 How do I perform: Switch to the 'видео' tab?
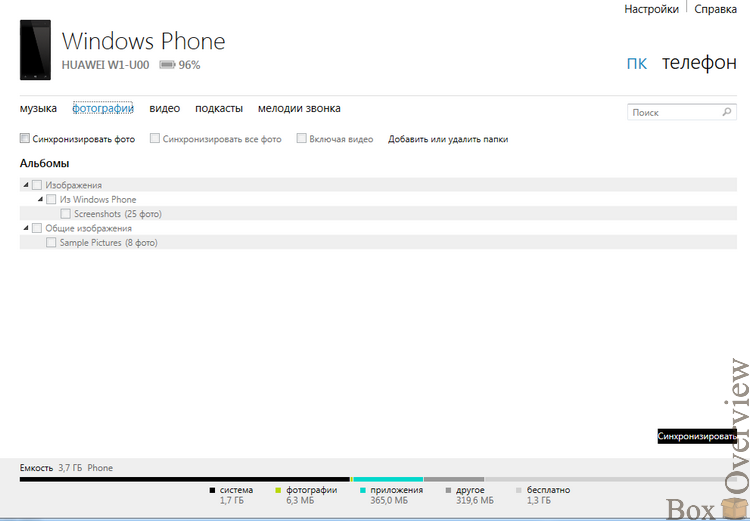click(165, 109)
